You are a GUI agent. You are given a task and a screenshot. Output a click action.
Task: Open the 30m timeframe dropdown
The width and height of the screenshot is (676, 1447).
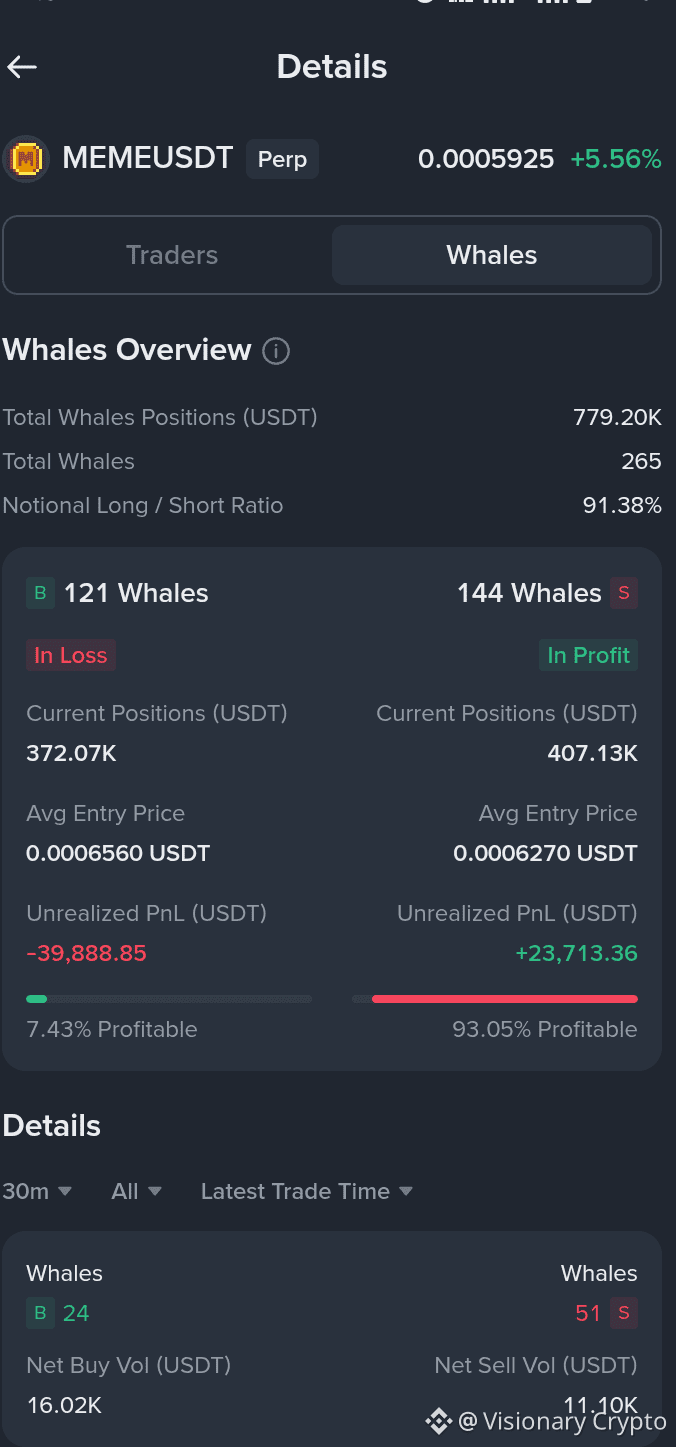(37, 1191)
